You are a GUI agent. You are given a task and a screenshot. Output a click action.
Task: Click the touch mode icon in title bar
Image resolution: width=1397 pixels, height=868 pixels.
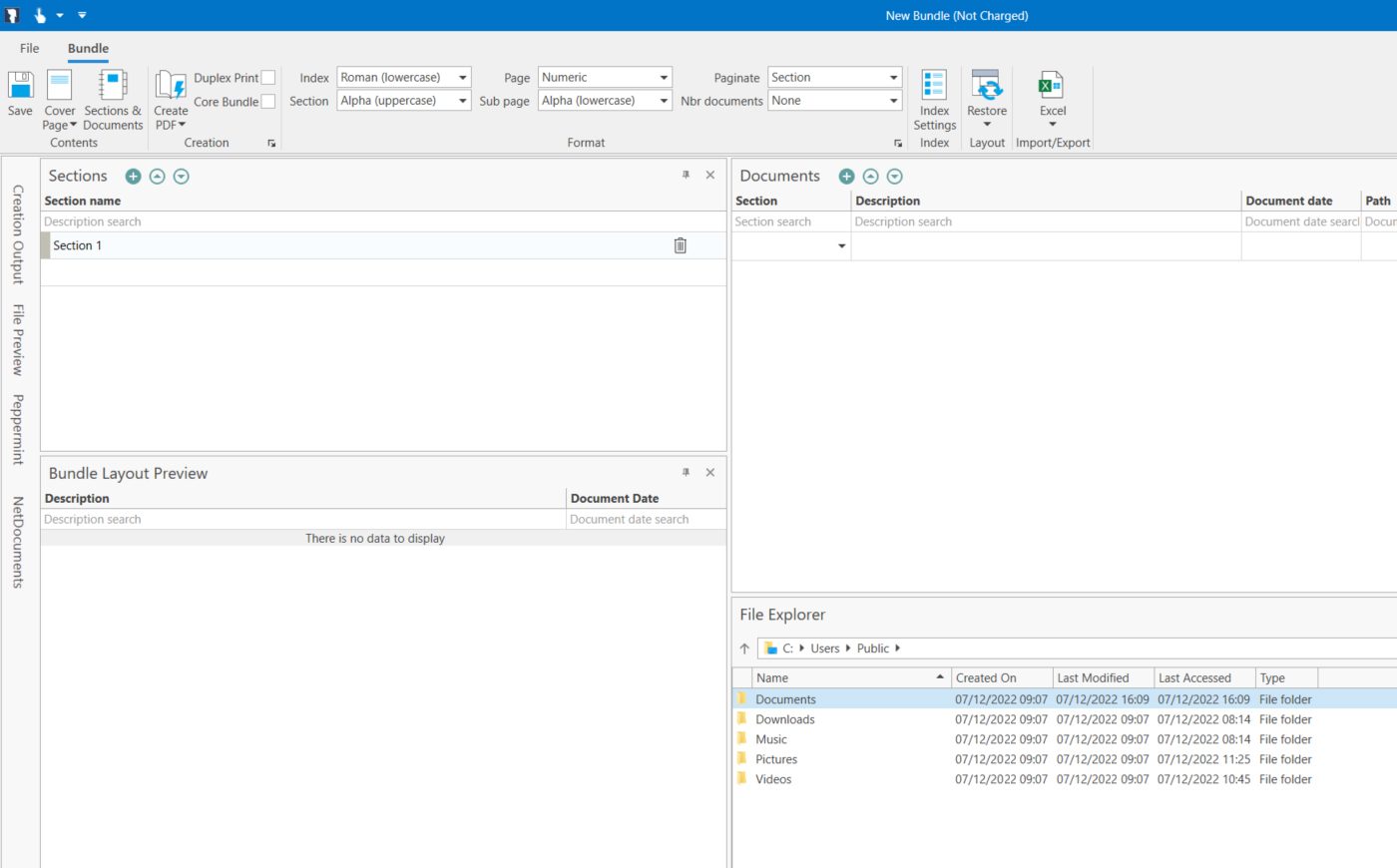(x=40, y=15)
